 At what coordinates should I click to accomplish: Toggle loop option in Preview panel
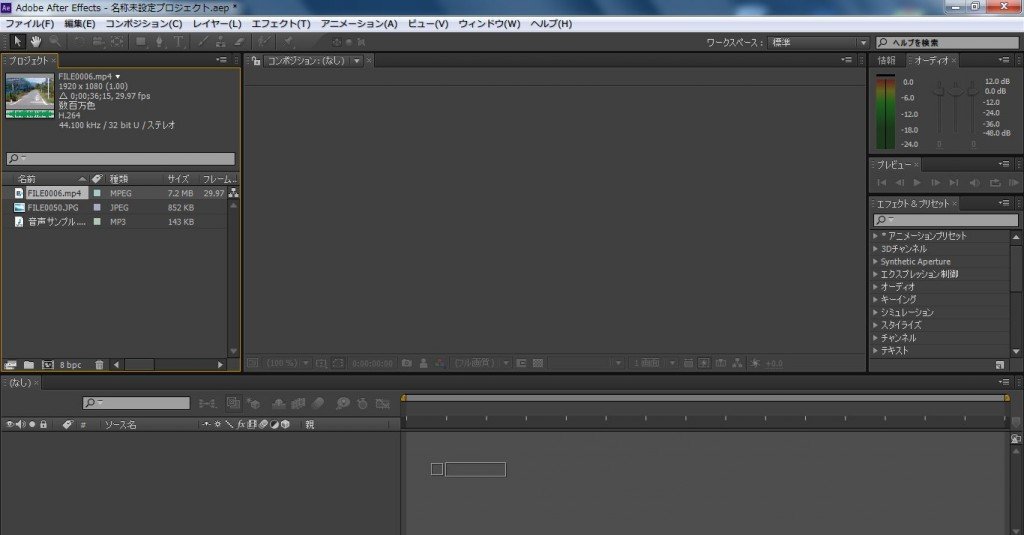pos(995,183)
